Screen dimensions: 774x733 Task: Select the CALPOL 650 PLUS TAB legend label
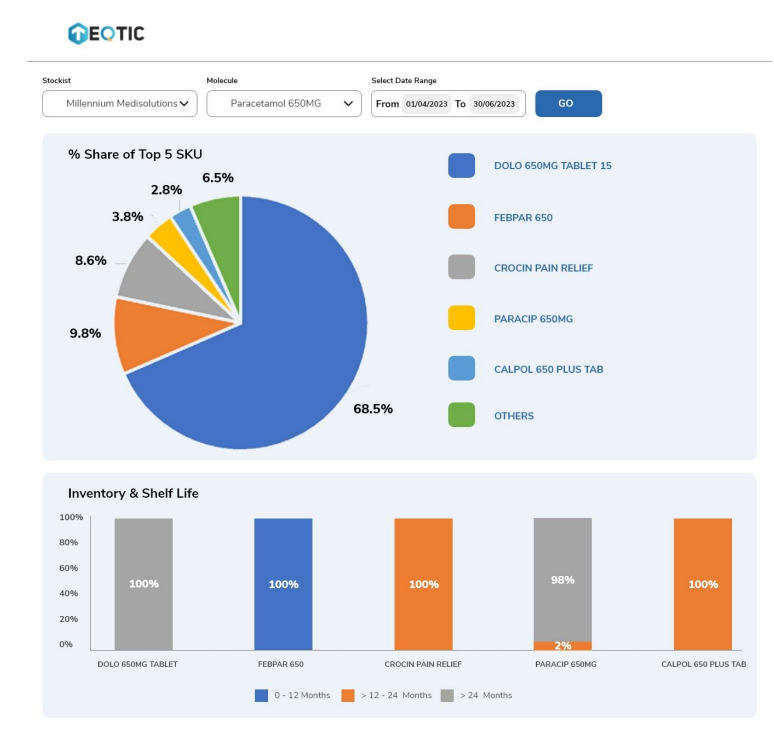548,369
